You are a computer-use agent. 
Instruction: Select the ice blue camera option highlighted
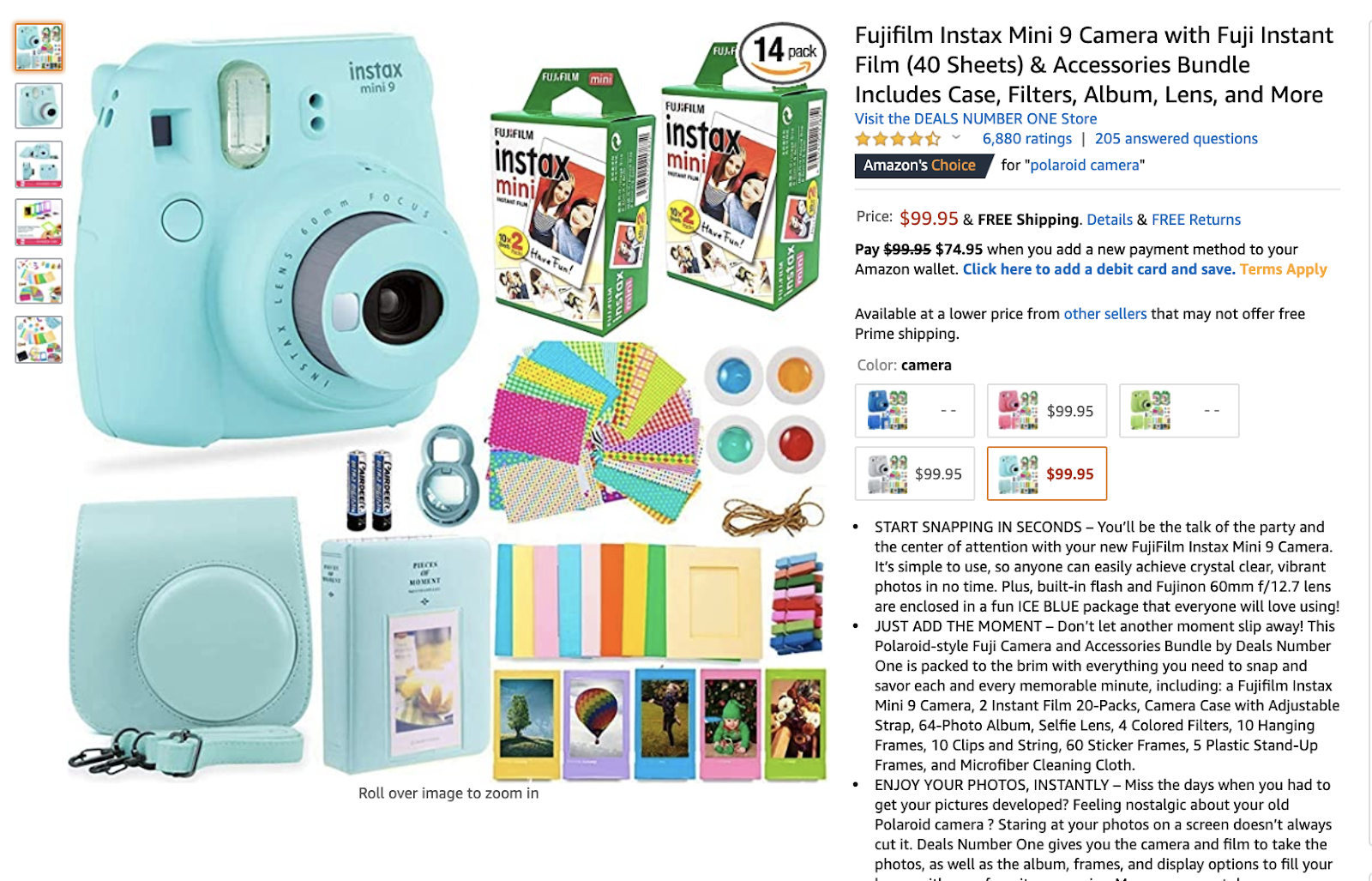tap(1047, 474)
